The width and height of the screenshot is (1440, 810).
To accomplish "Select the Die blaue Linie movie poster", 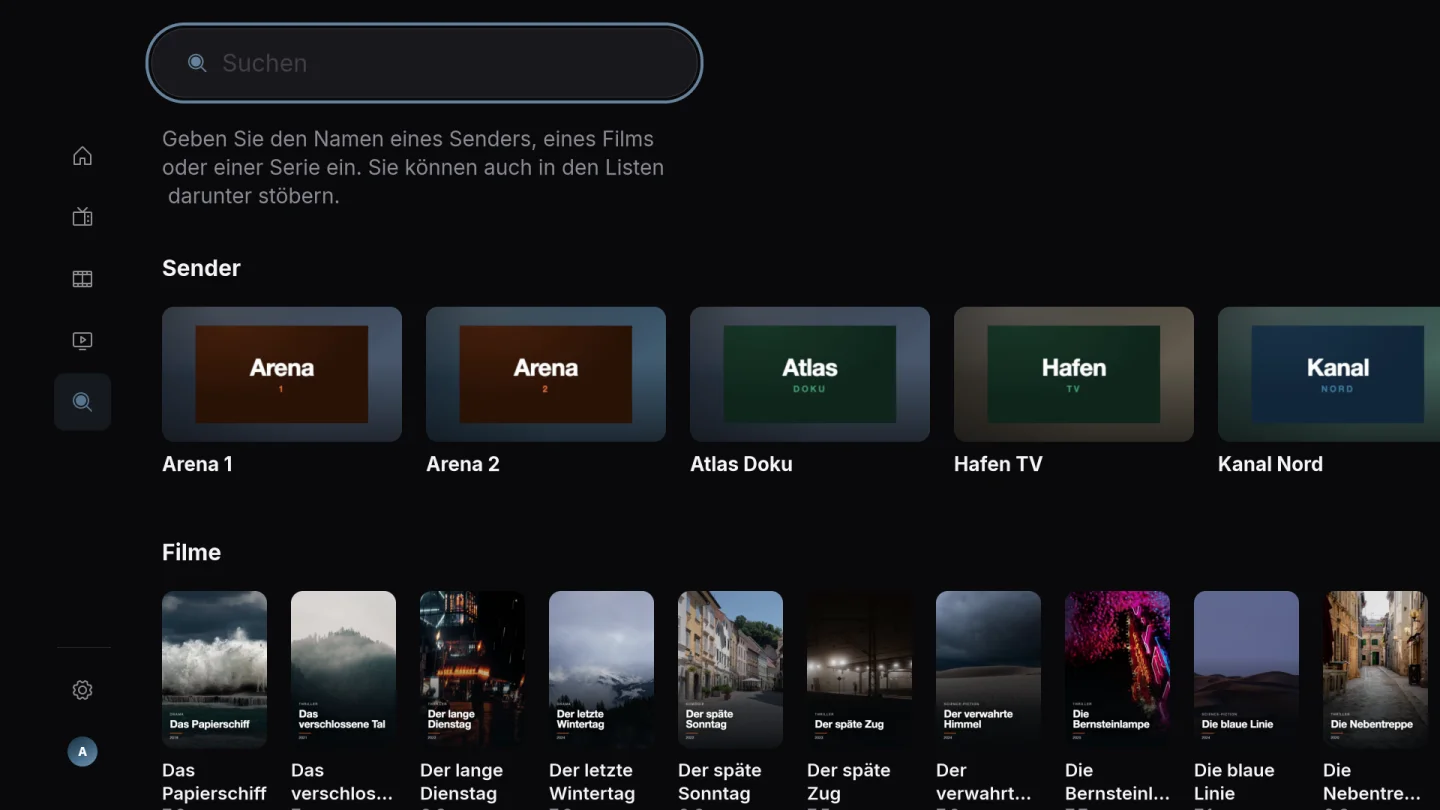I will tap(1246, 669).
